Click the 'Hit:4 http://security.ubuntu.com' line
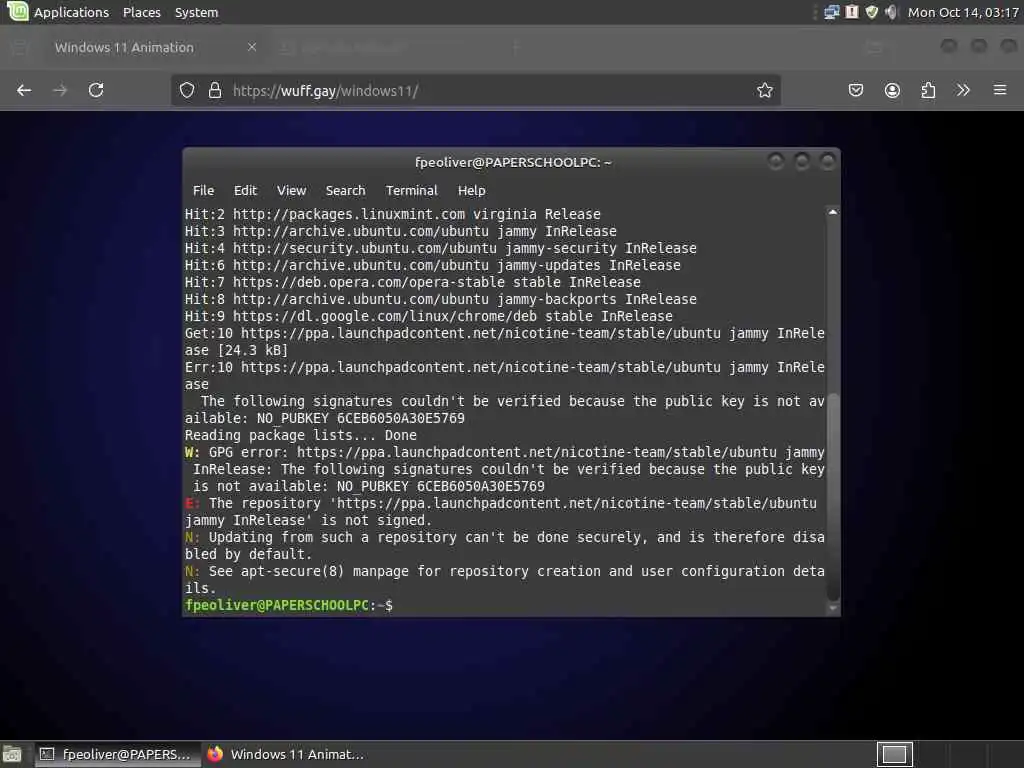The image size is (1024, 768). 441,248
